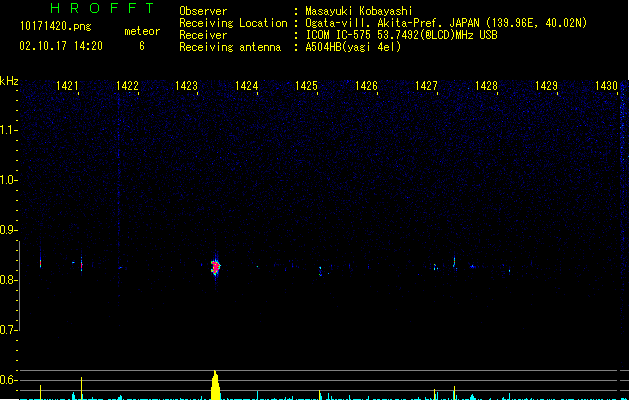The width and height of the screenshot is (629, 400).
Task: Click the kHz axis unit label
Action: [9, 81]
